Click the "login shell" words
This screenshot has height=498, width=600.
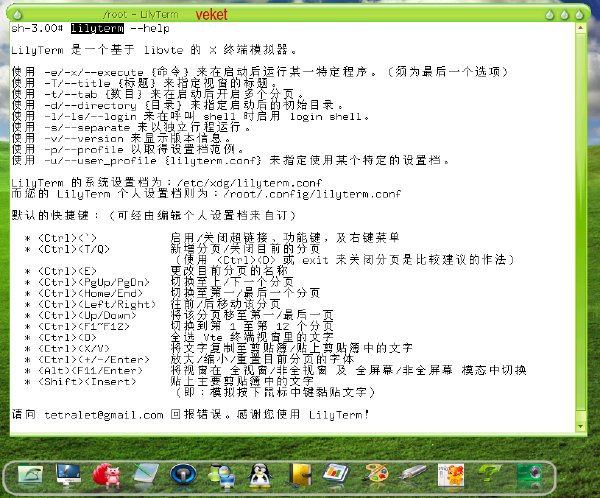point(326,117)
